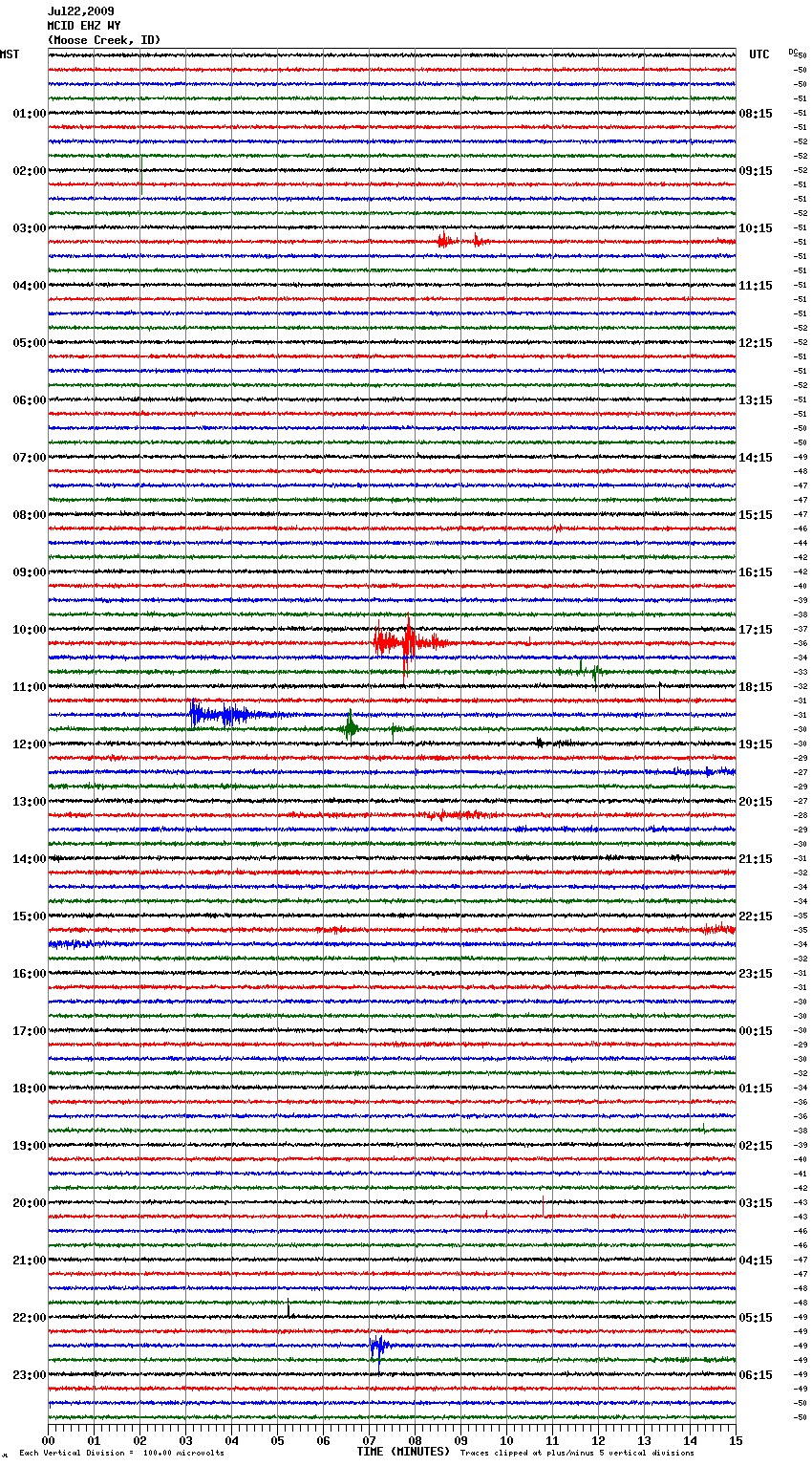
Task: Select the 11:00 MST row label
Action: [30, 687]
